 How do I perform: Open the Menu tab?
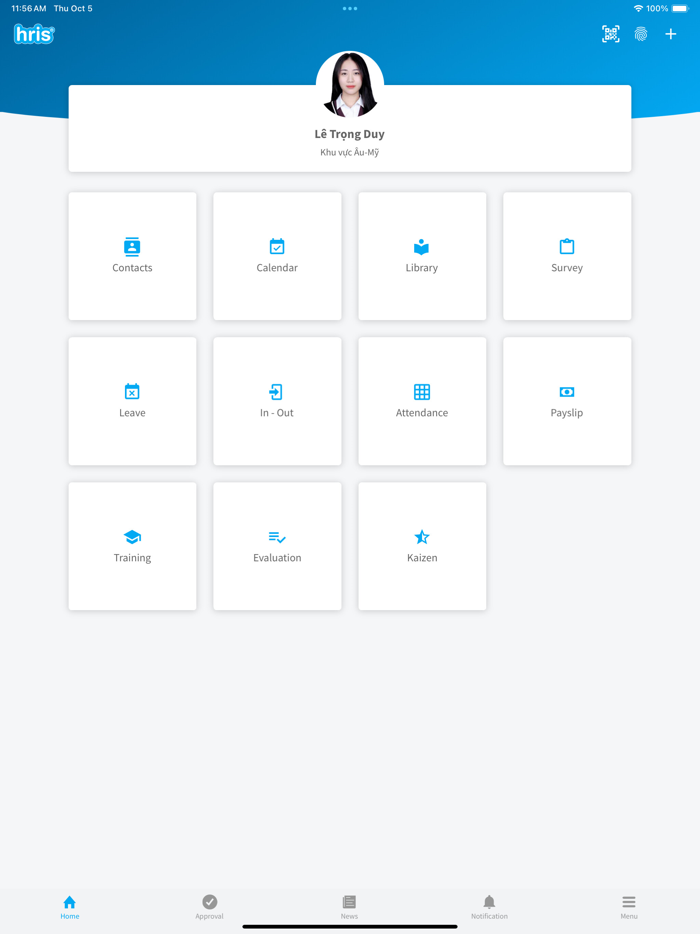(x=629, y=907)
